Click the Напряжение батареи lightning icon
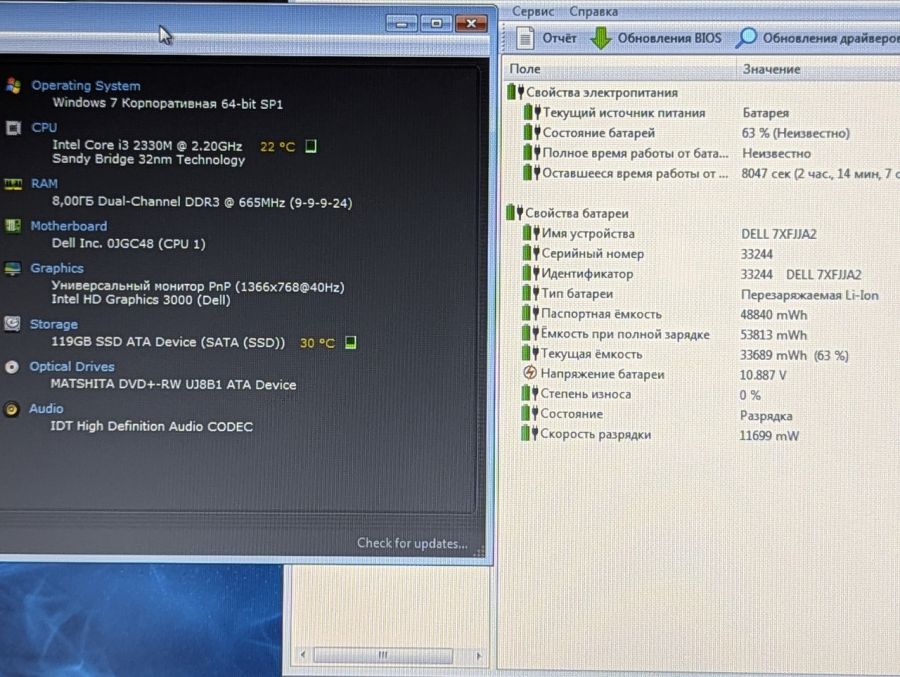 530,373
